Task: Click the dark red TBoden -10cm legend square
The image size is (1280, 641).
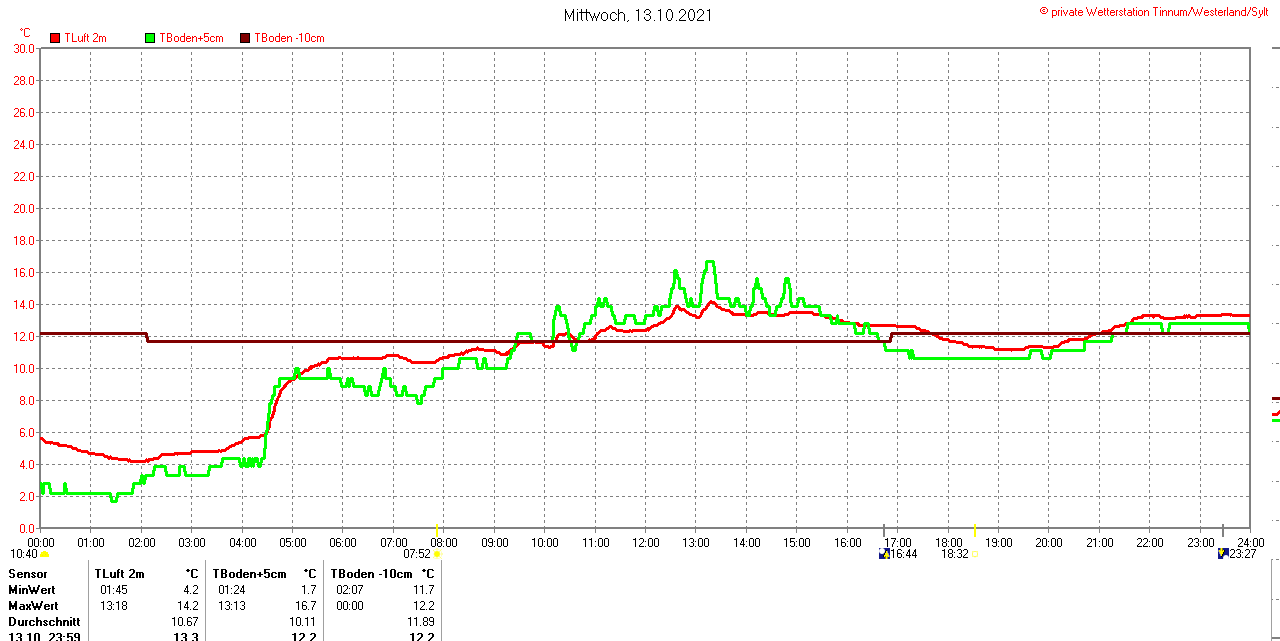Action: tap(245, 38)
